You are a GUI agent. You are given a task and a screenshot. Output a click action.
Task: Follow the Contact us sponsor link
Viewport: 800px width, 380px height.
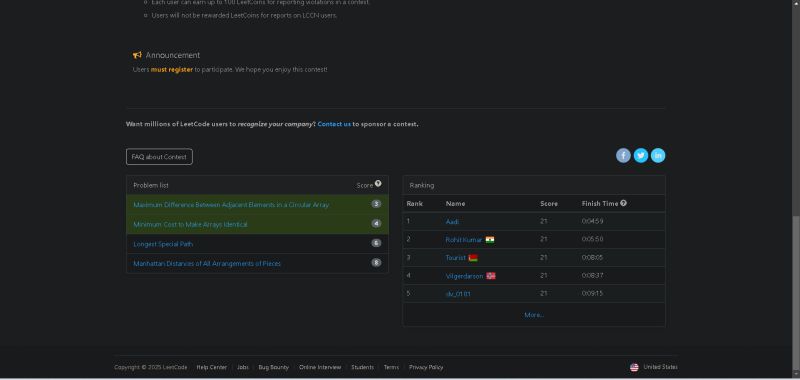[x=334, y=124]
